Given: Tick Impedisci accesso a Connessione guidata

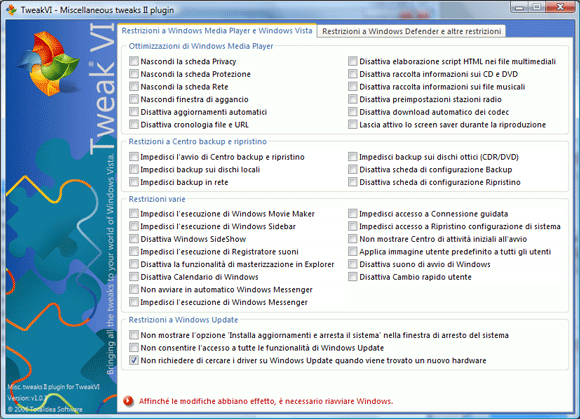Looking at the screenshot, I should (353, 214).
